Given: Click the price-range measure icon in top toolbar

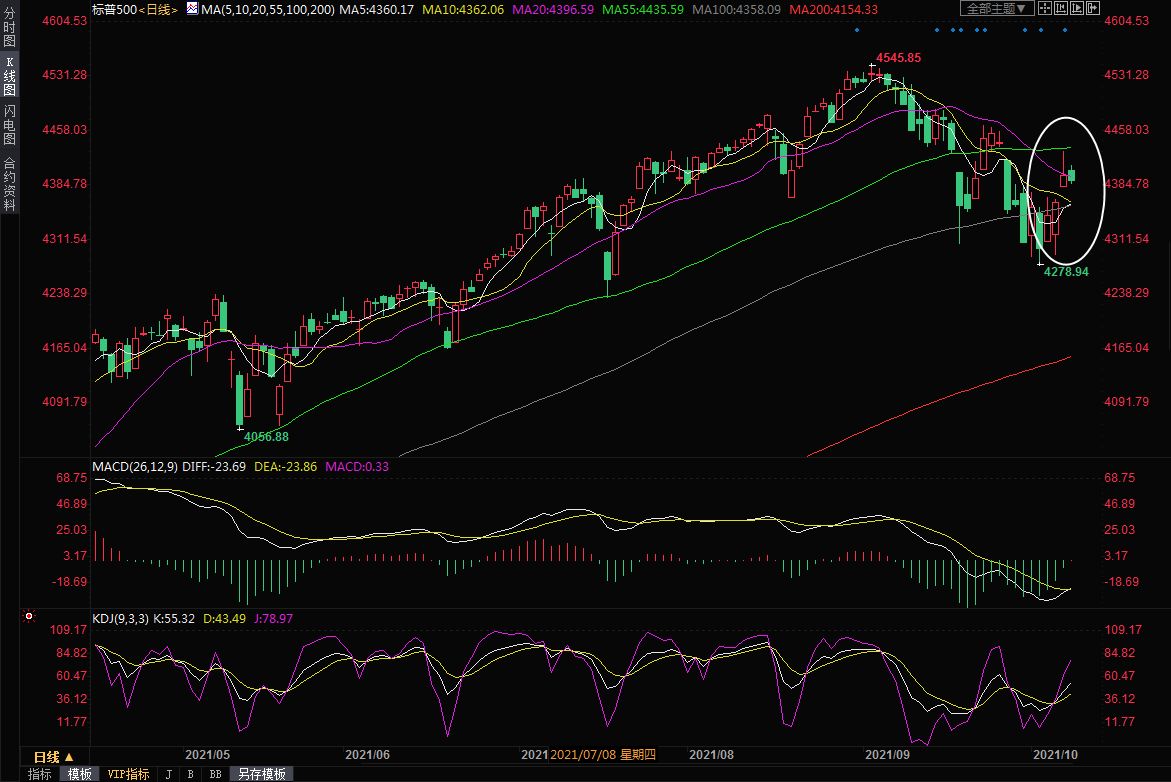Looking at the screenshot, I should click(x=1060, y=9).
